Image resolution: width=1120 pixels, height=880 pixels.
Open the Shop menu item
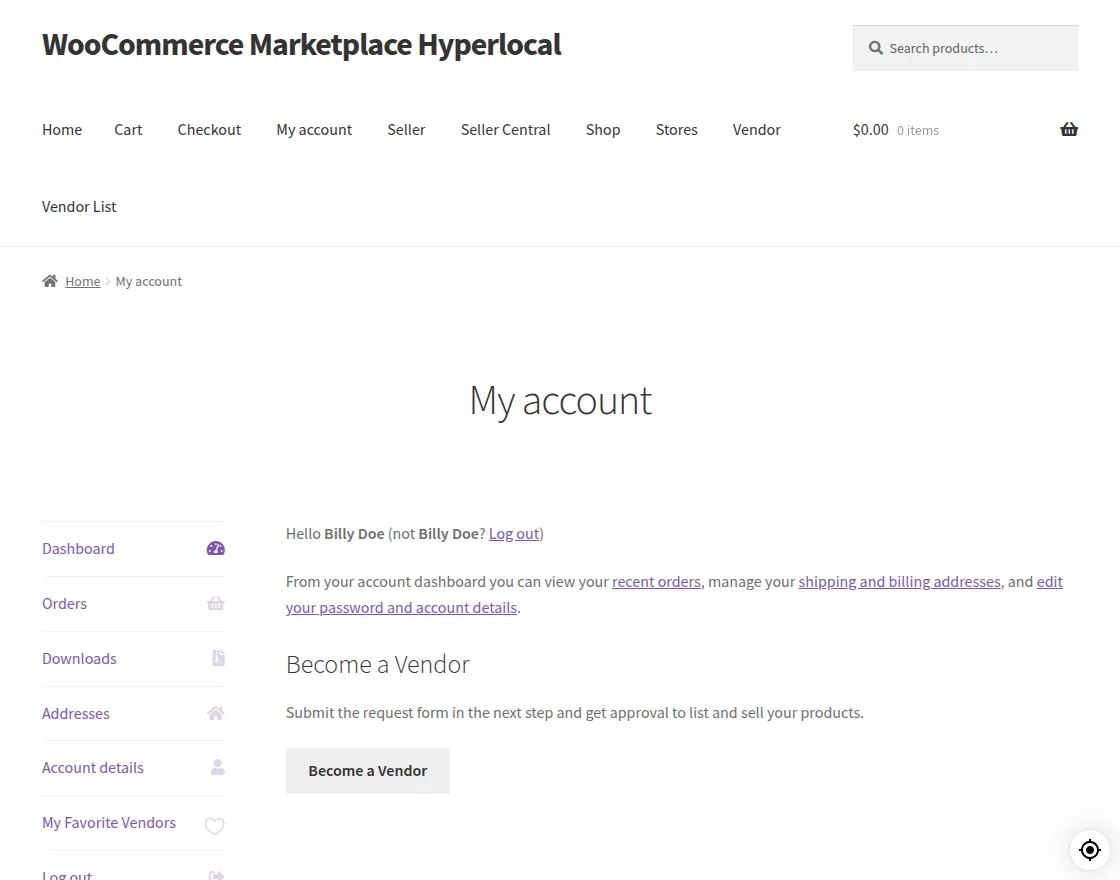pos(603,129)
